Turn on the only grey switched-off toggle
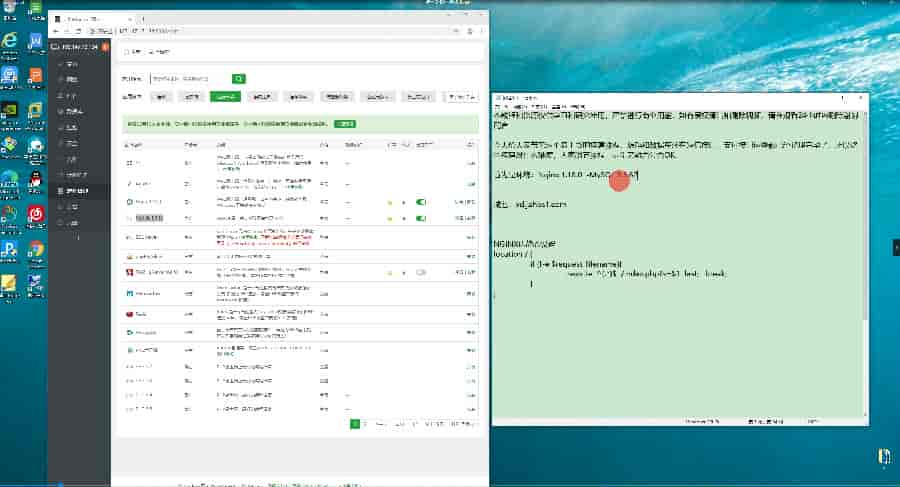Screen dimensions: 900x487 pyautogui.click(x=421, y=272)
